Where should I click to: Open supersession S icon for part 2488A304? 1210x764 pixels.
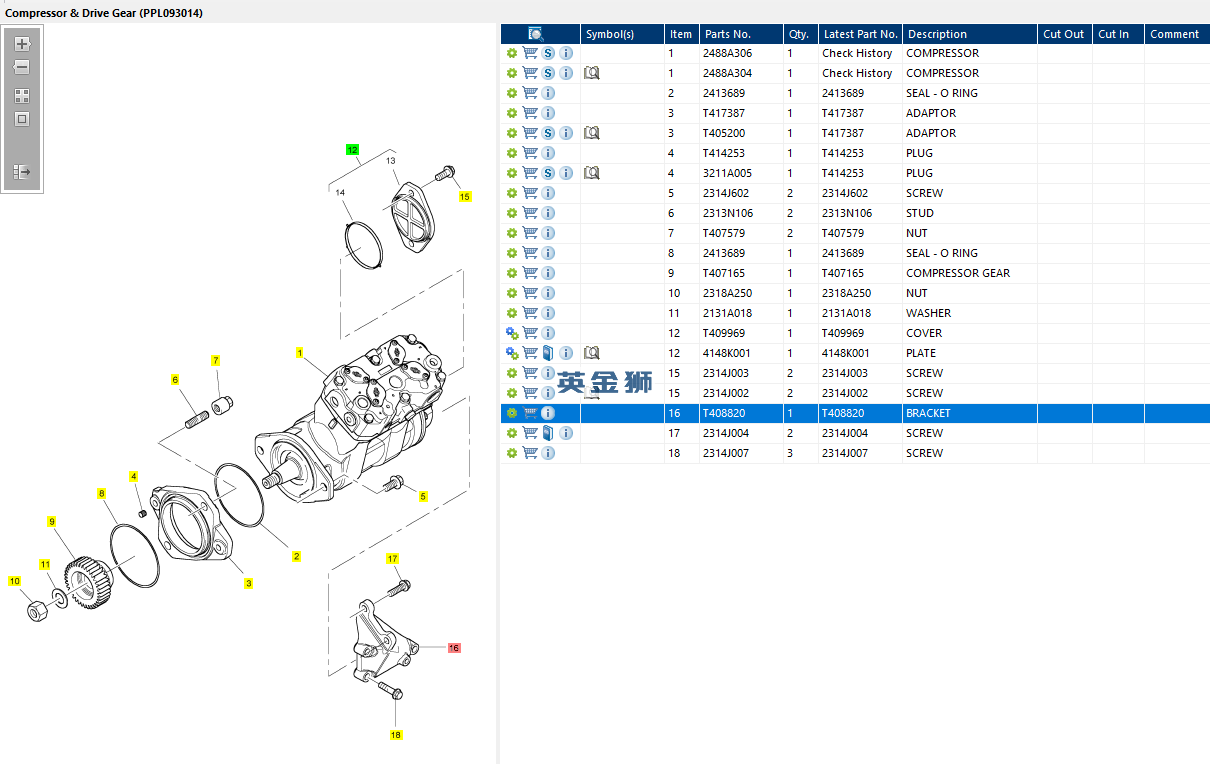(548, 73)
